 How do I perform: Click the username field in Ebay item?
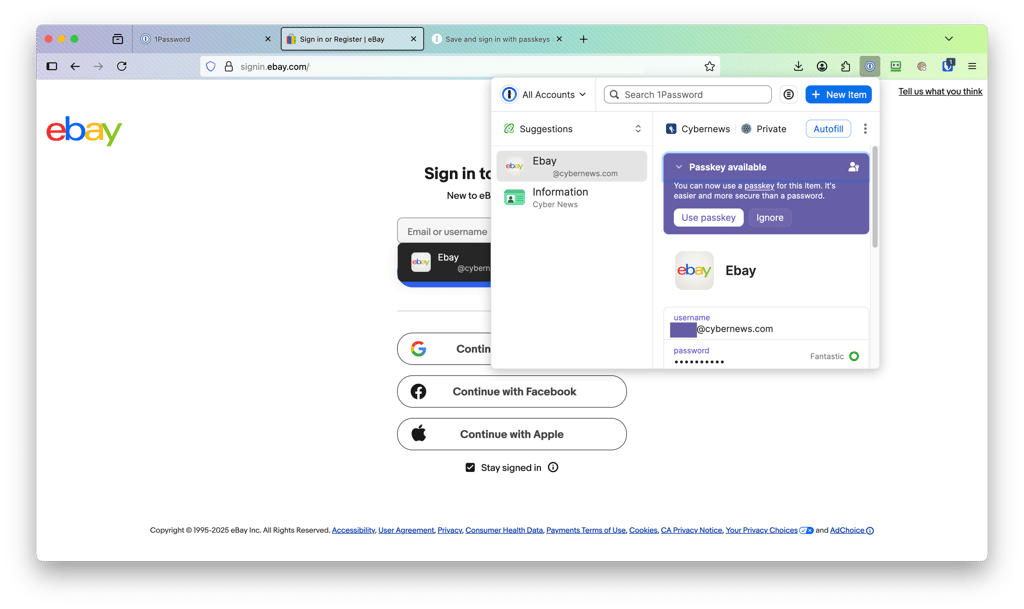pos(766,324)
